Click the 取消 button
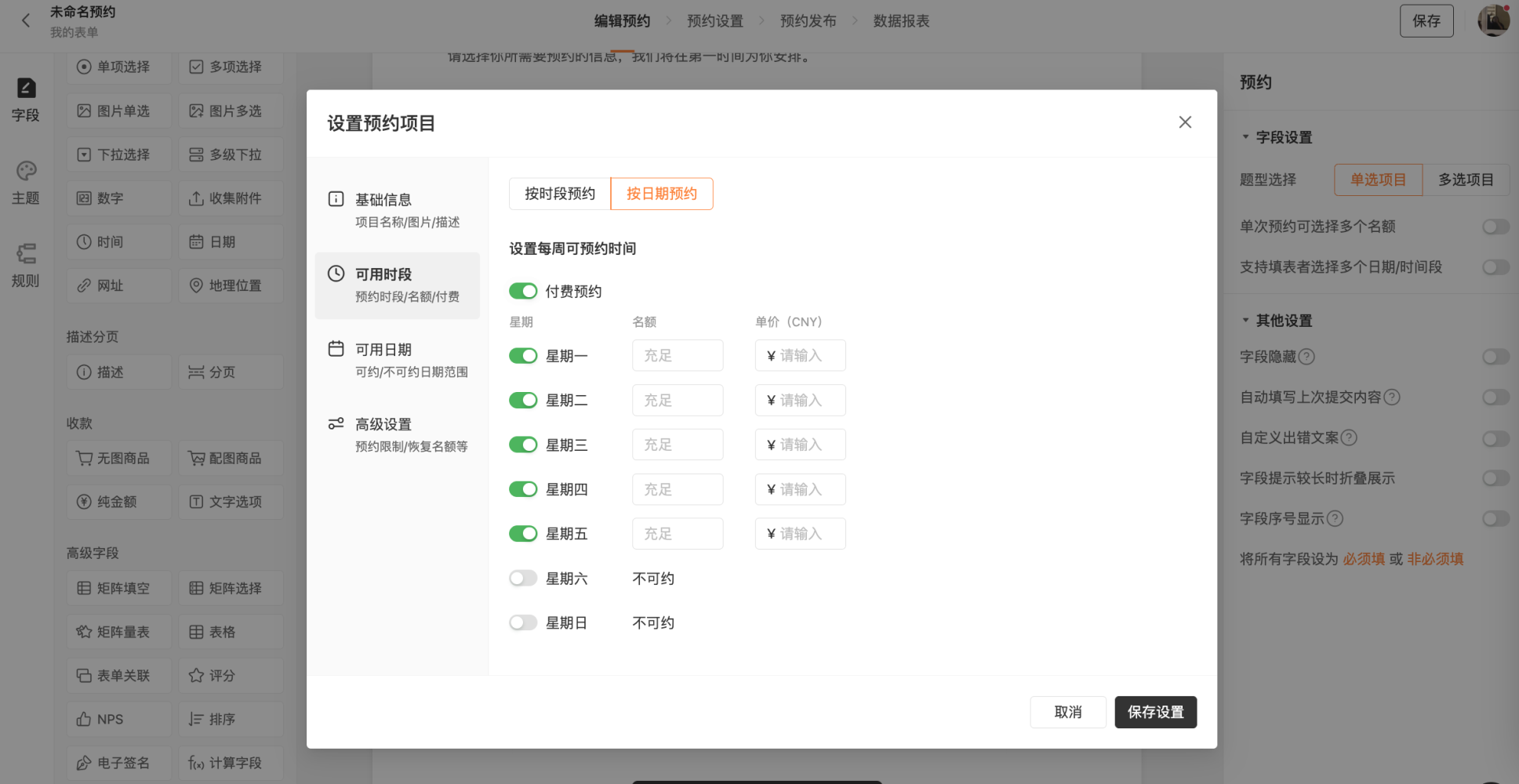The width and height of the screenshot is (1519, 784). [1068, 712]
